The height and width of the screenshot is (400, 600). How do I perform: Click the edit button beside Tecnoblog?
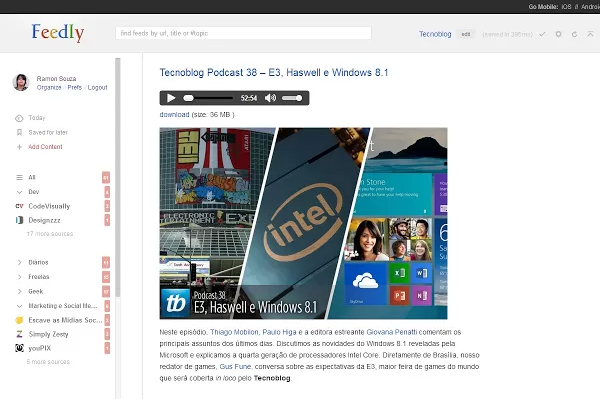(466, 34)
